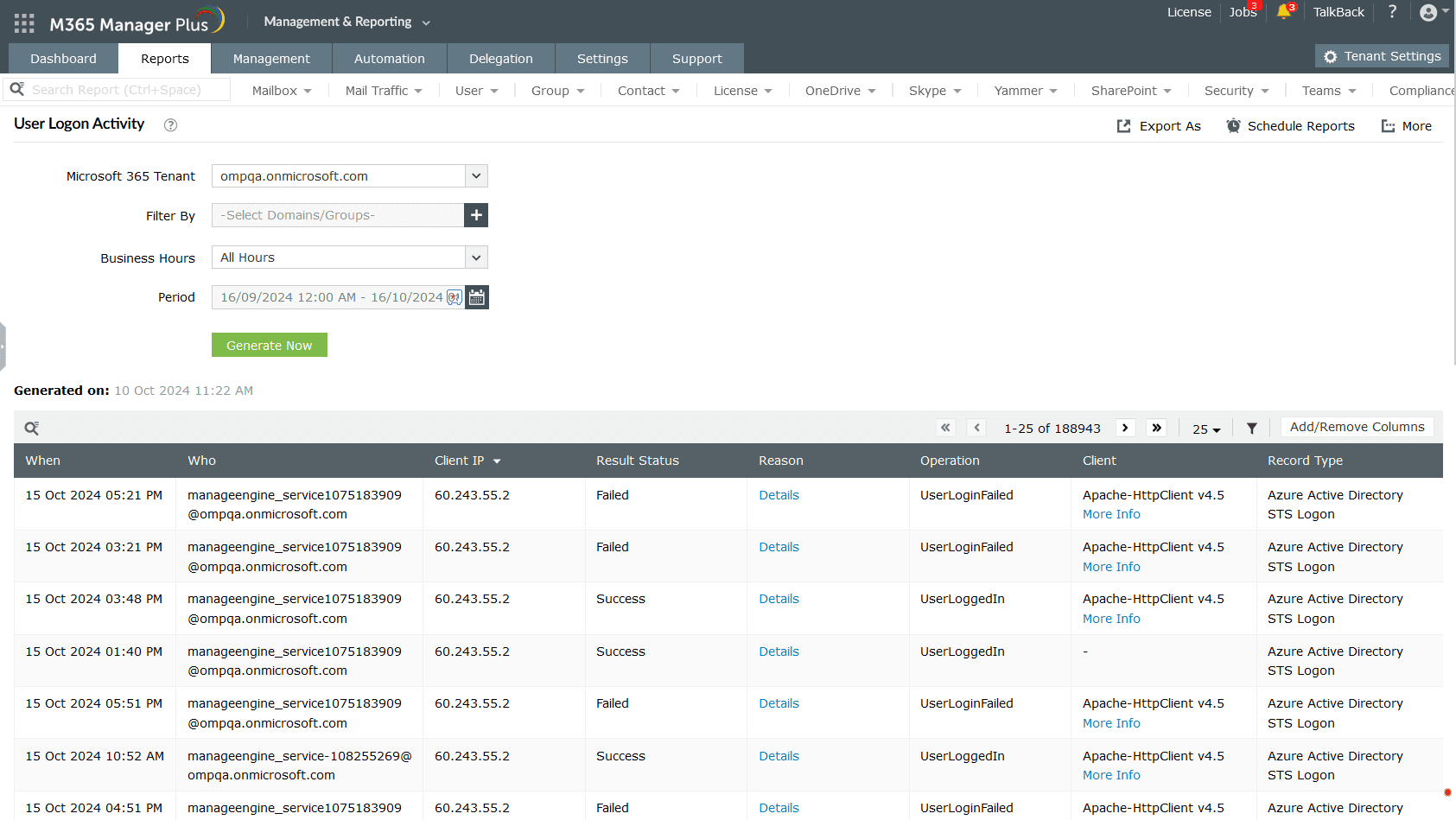Click the Add/Remove Columns button
1456x820 pixels.
[x=1357, y=427]
